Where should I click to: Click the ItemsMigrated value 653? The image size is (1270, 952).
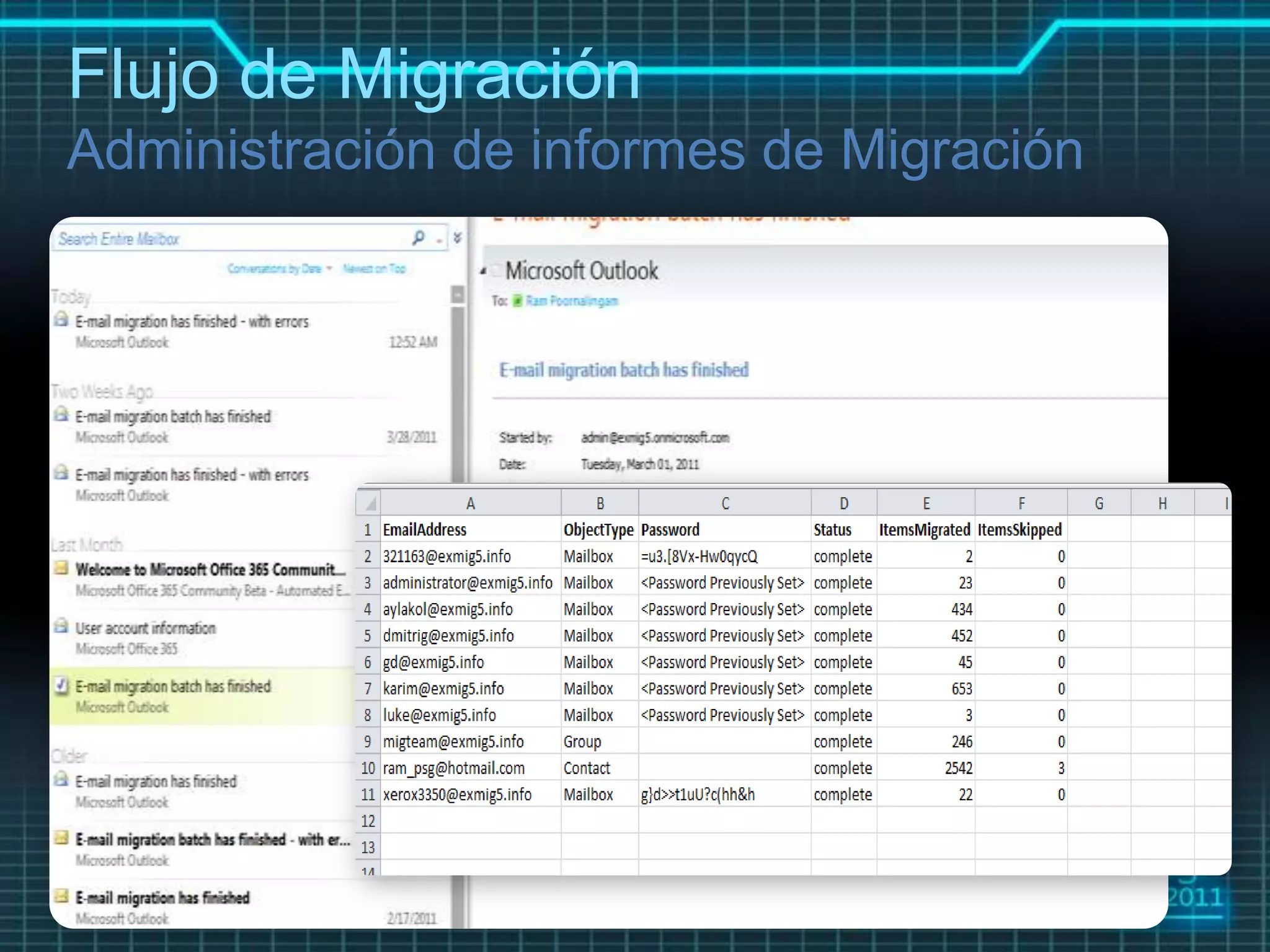tap(926, 689)
